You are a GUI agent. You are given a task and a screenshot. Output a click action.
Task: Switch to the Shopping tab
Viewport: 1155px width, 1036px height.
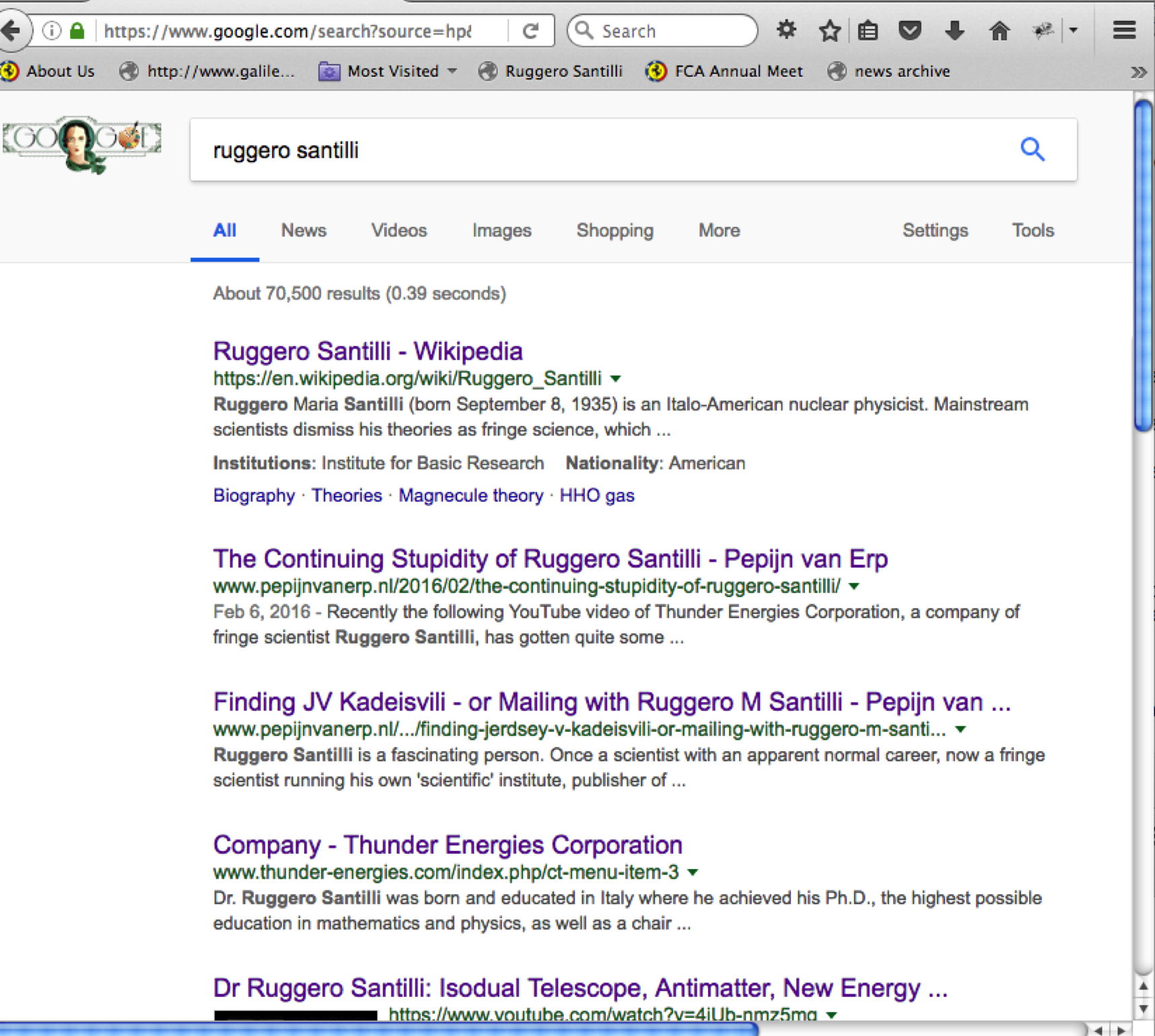pos(615,231)
